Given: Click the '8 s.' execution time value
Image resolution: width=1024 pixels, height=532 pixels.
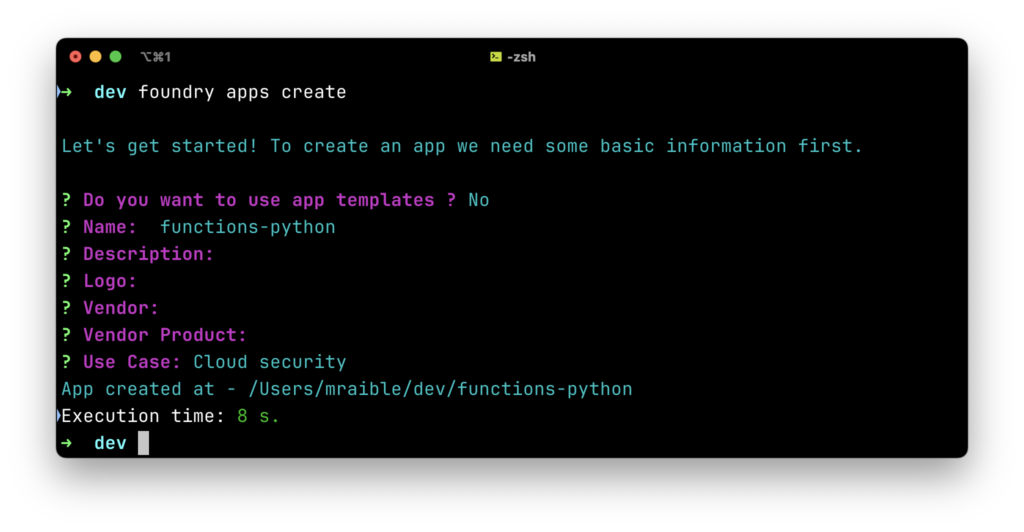Looking at the screenshot, I should (x=259, y=416).
